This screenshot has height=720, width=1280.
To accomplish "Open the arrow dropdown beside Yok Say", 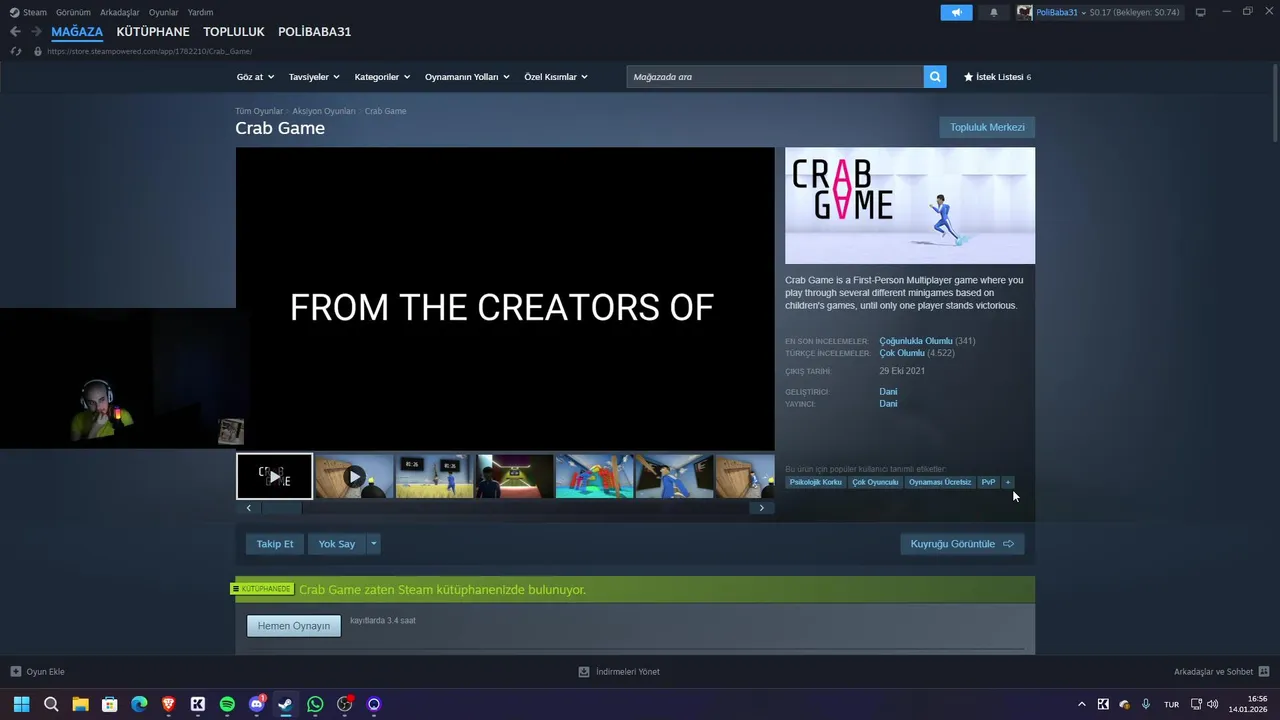I will pyautogui.click(x=373, y=544).
